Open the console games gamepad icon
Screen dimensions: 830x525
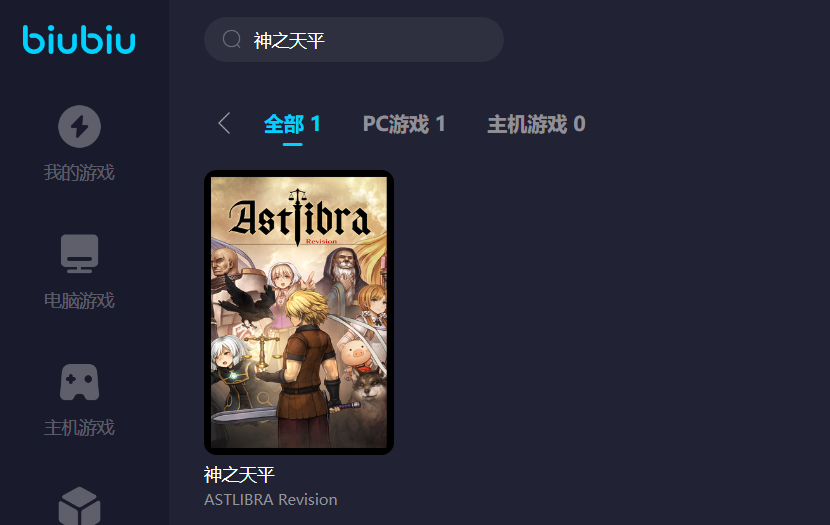pyautogui.click(x=79, y=382)
